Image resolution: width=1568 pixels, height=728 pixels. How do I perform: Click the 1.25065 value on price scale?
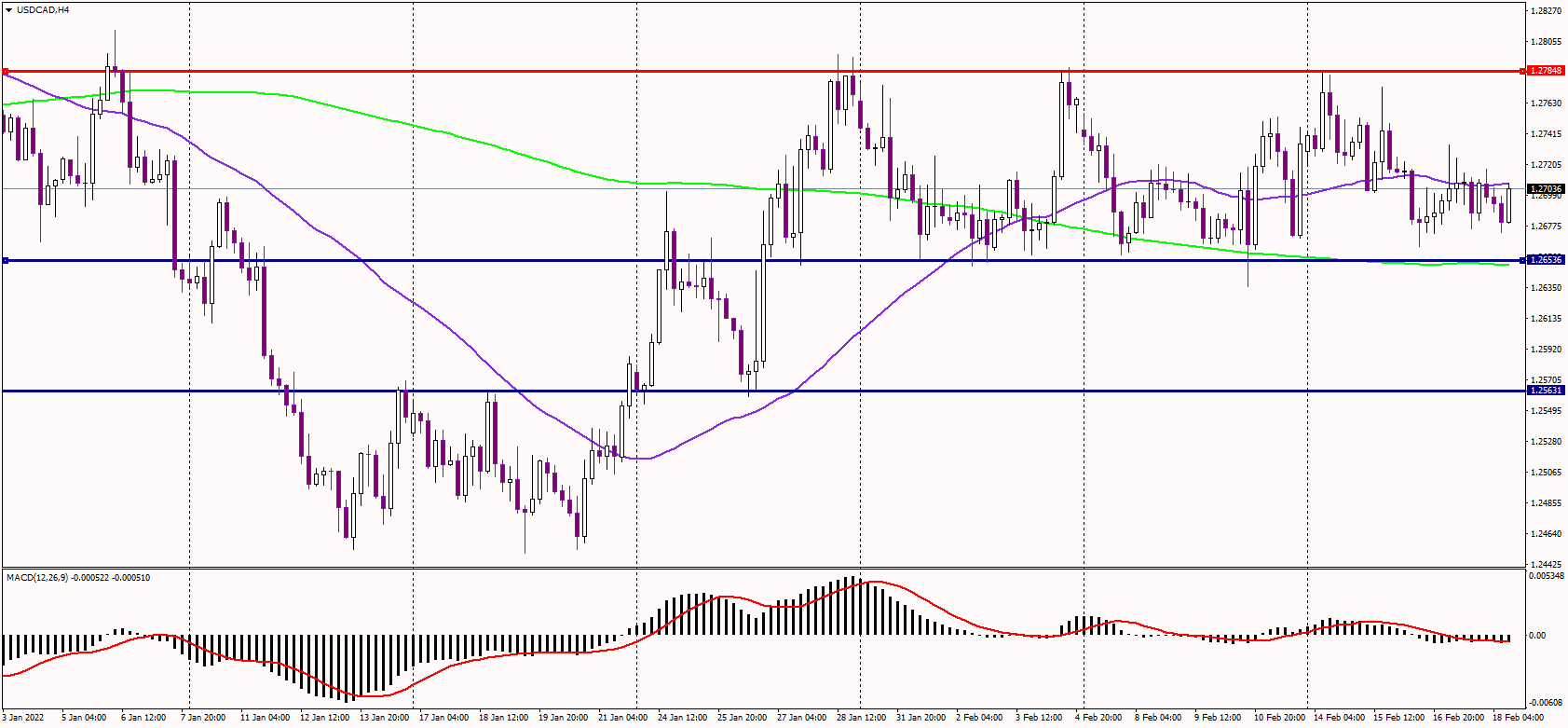coord(1547,473)
